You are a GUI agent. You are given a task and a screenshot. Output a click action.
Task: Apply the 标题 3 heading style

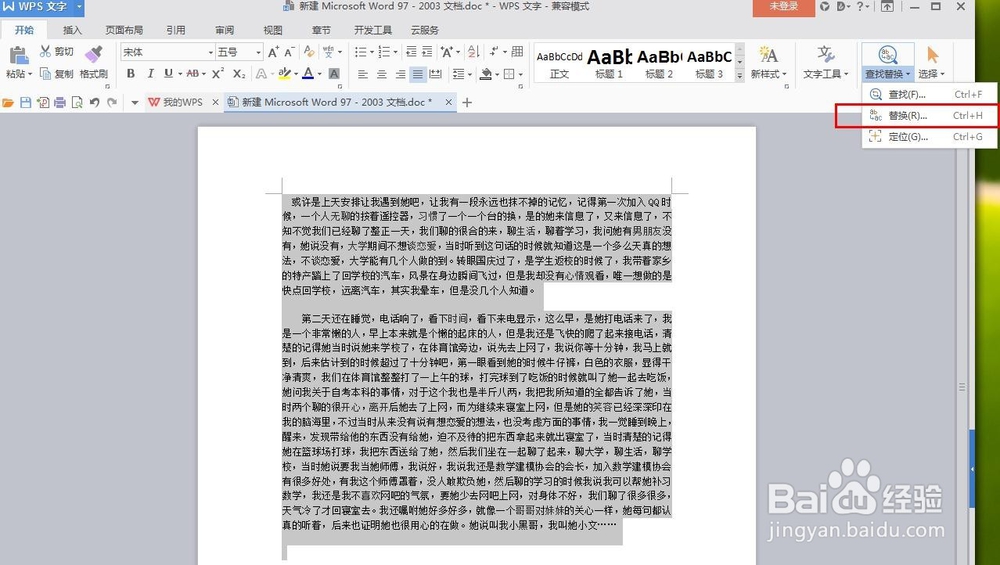709,64
